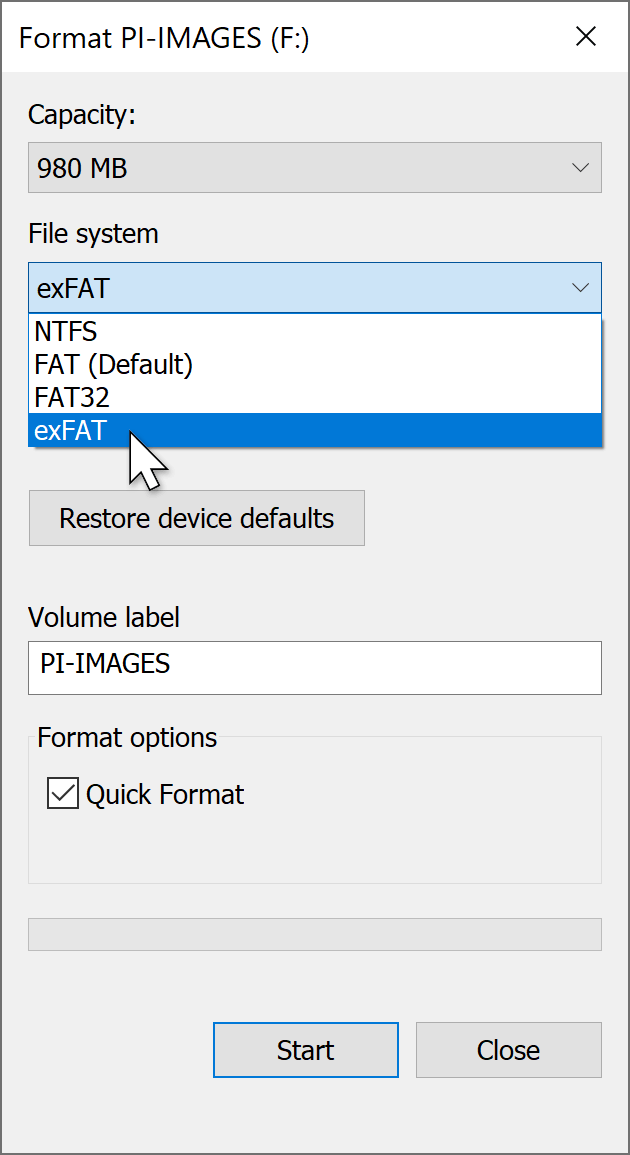This screenshot has width=630, height=1155.
Task: Click the empty format progress bar
Action: [x=314, y=934]
